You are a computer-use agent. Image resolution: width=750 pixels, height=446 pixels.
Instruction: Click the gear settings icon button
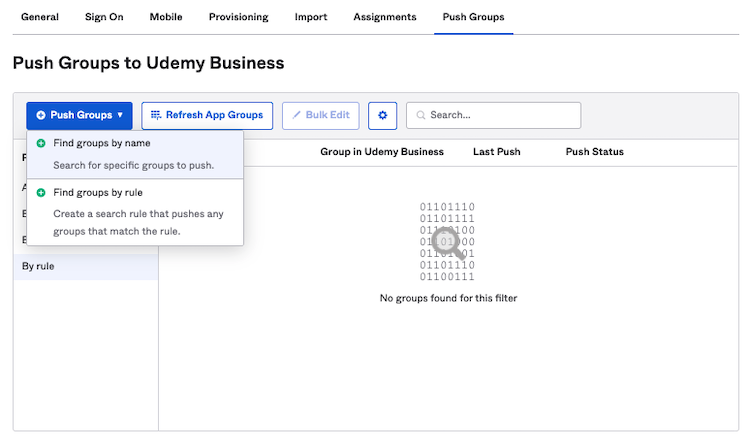point(383,115)
